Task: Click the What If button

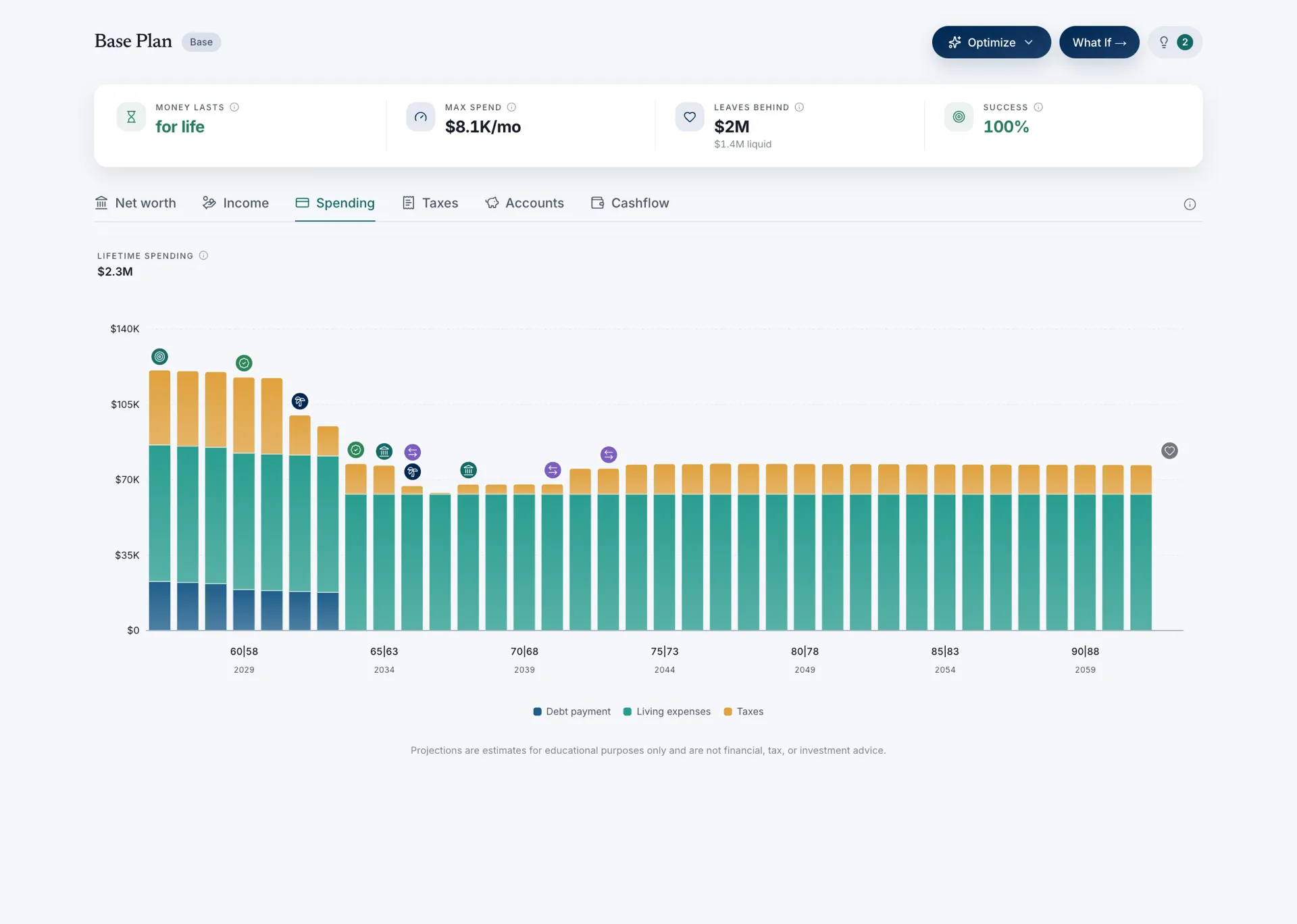Action: (1099, 42)
